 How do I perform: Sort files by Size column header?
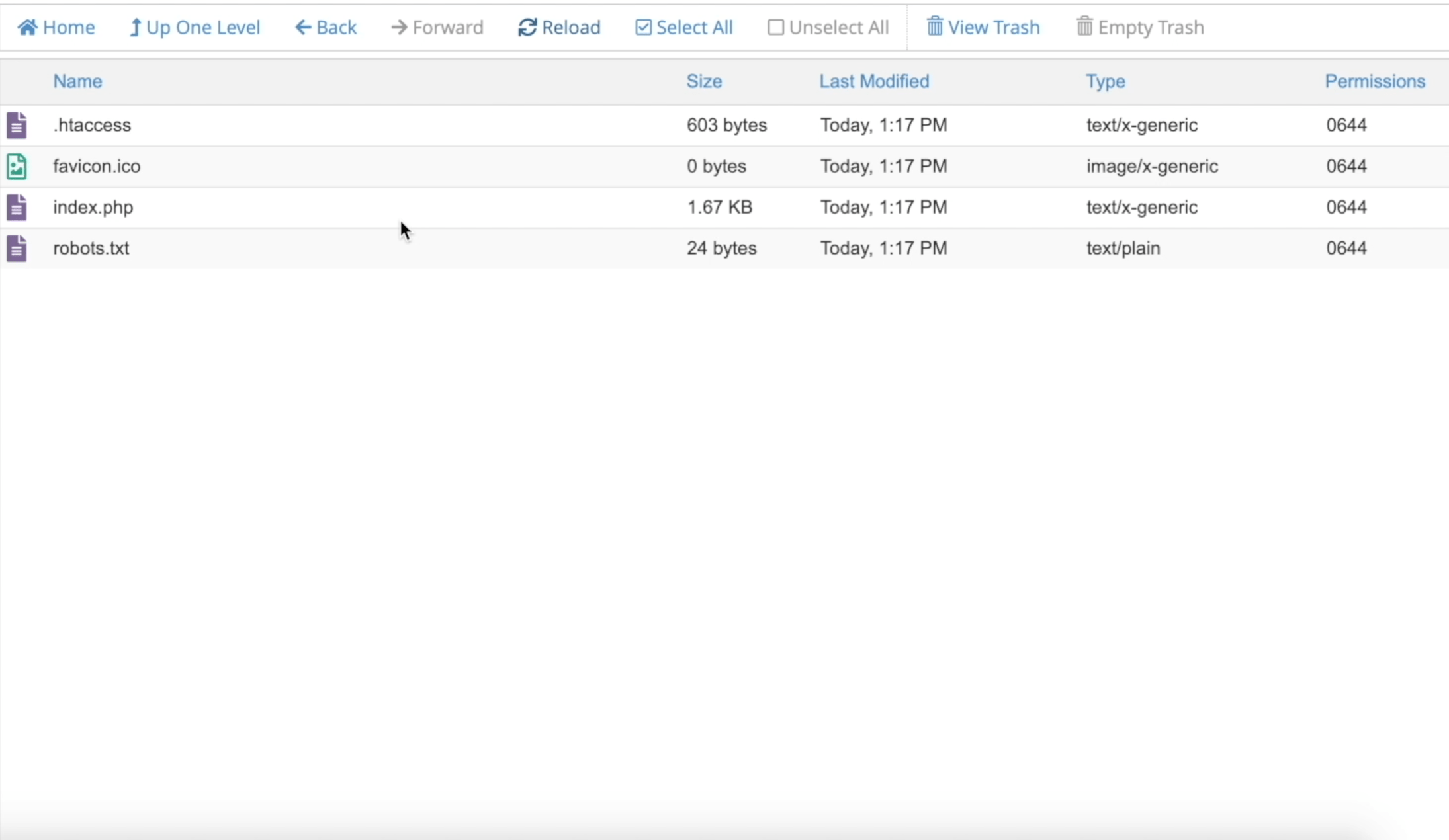pyautogui.click(x=704, y=81)
